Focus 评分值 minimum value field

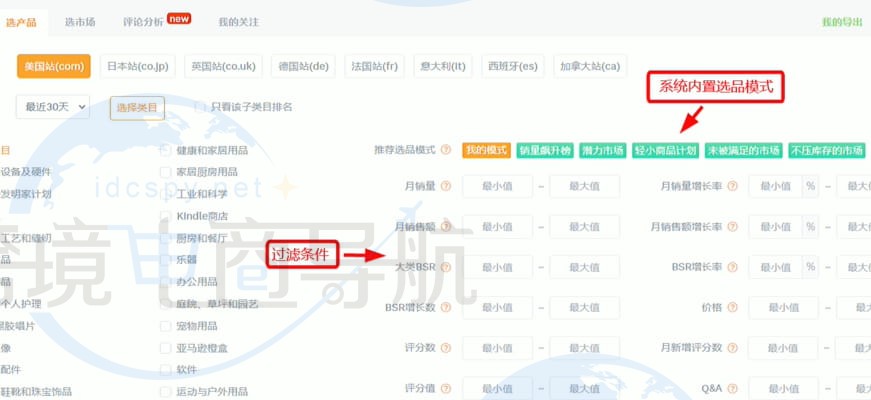pyautogui.click(x=498, y=388)
